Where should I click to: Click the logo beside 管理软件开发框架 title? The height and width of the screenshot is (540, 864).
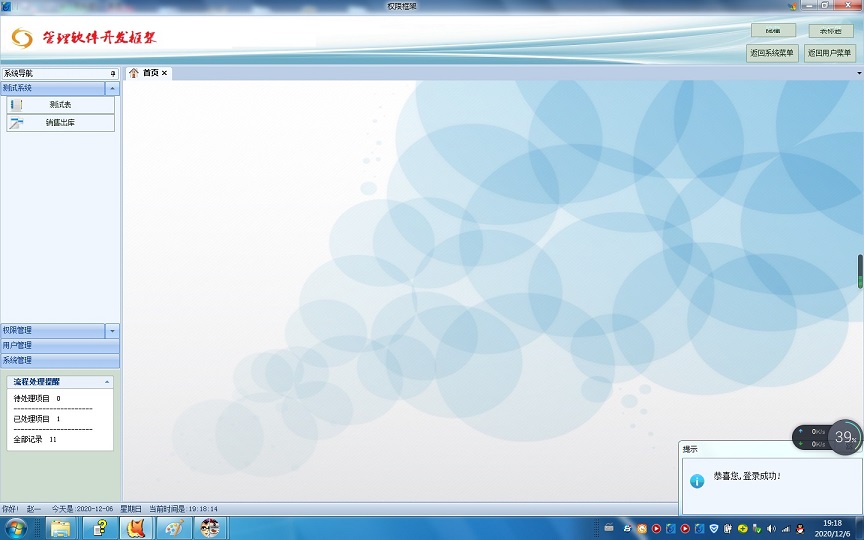pos(22,38)
